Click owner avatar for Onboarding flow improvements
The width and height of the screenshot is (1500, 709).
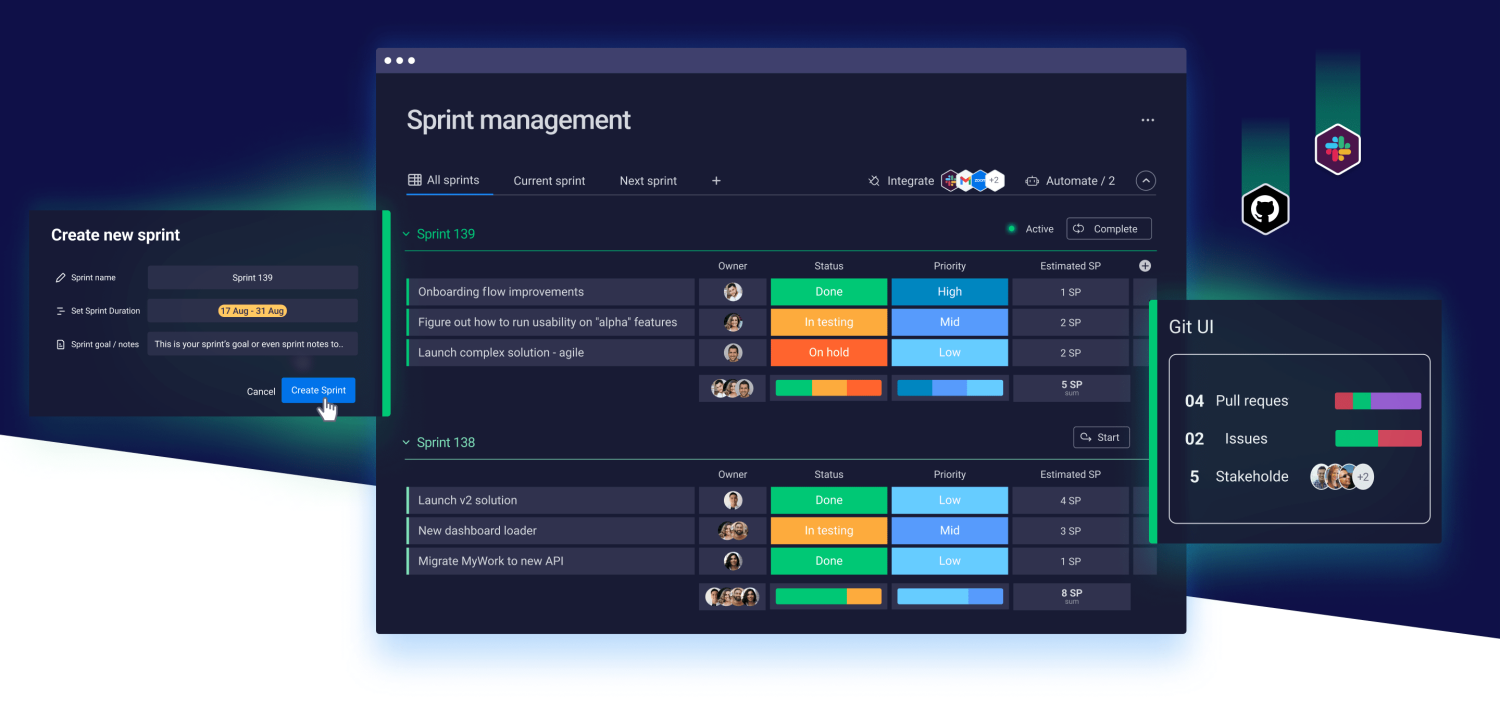[x=733, y=292]
